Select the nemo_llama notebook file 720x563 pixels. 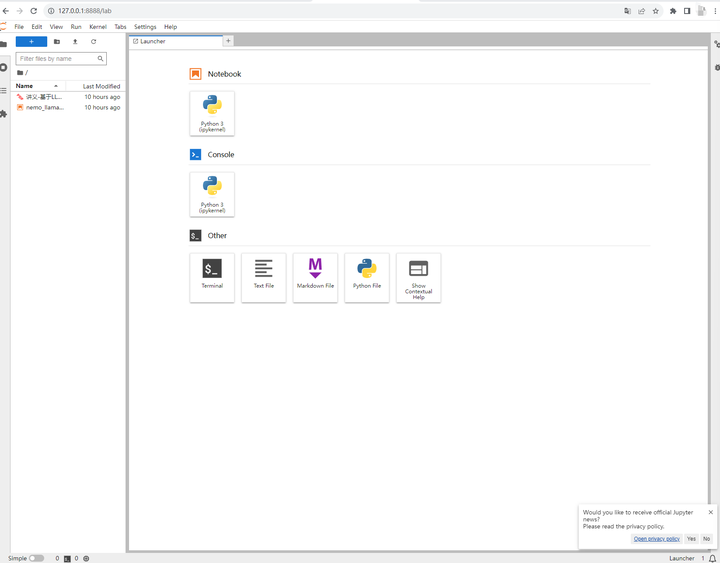(68, 107)
